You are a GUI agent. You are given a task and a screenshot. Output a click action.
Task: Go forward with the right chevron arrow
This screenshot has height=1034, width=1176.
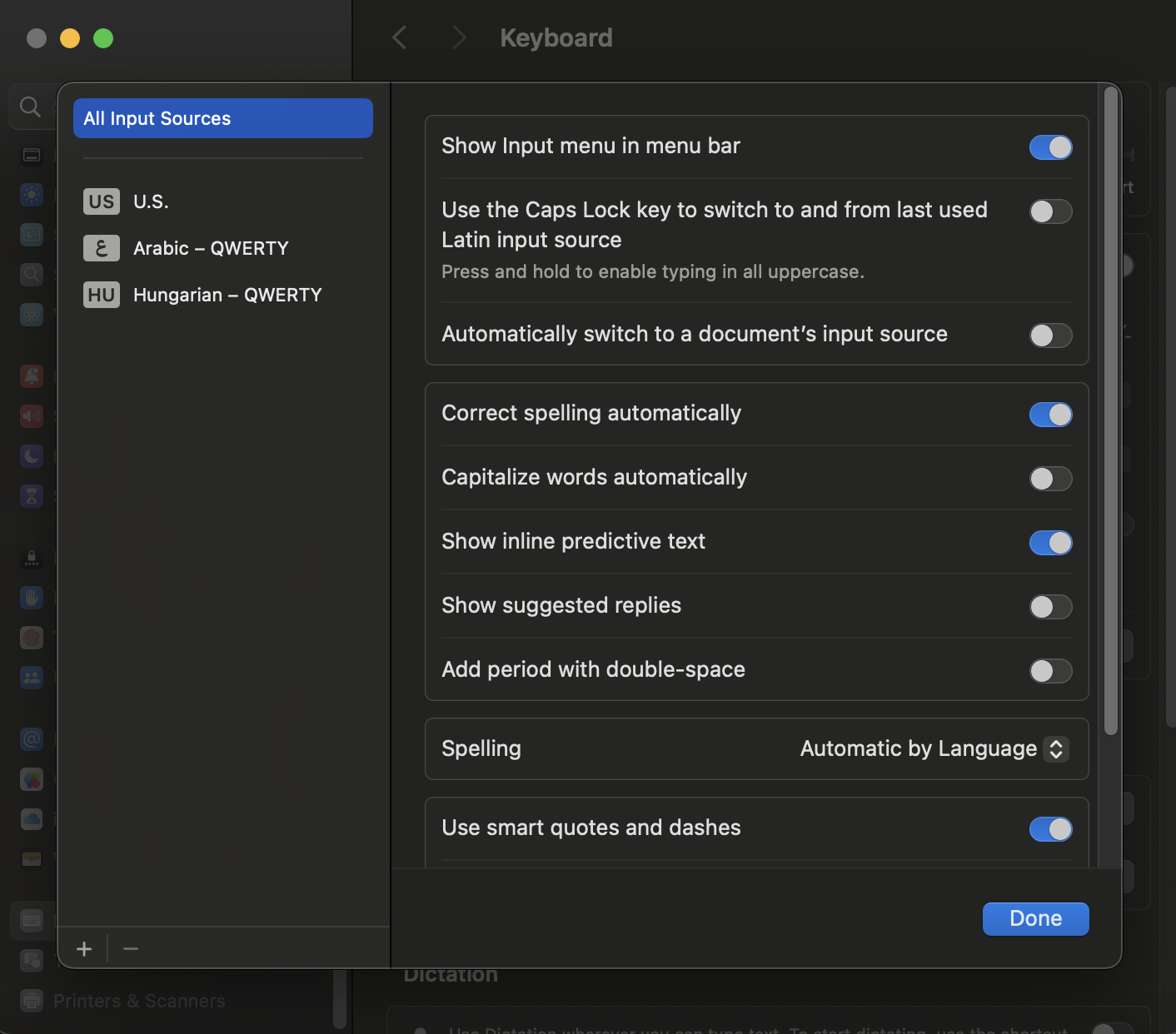(x=459, y=37)
